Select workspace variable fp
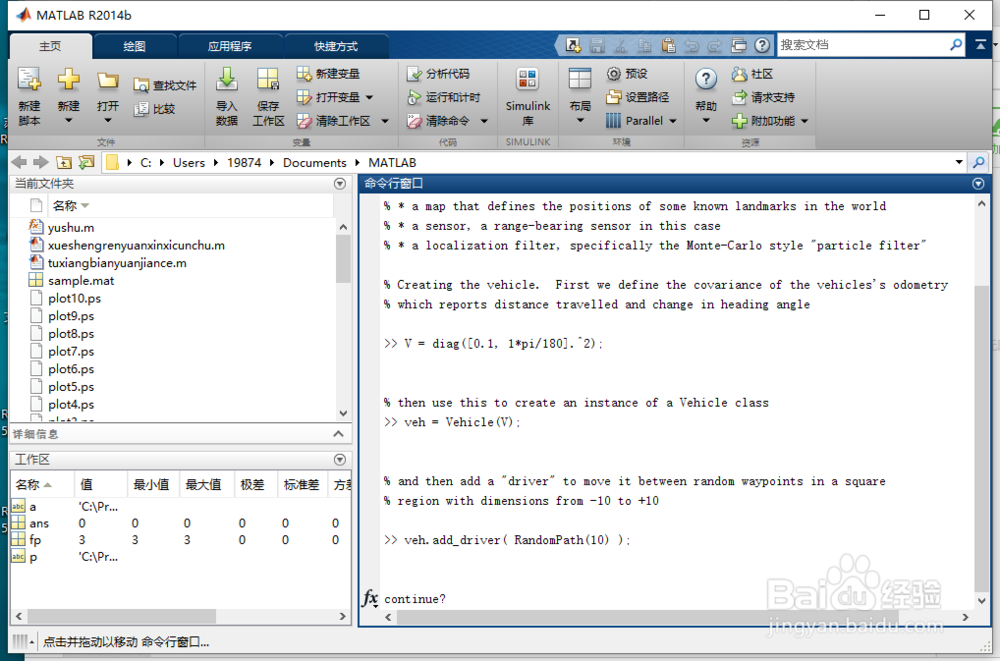1000x661 pixels. pyautogui.click(x=34, y=540)
